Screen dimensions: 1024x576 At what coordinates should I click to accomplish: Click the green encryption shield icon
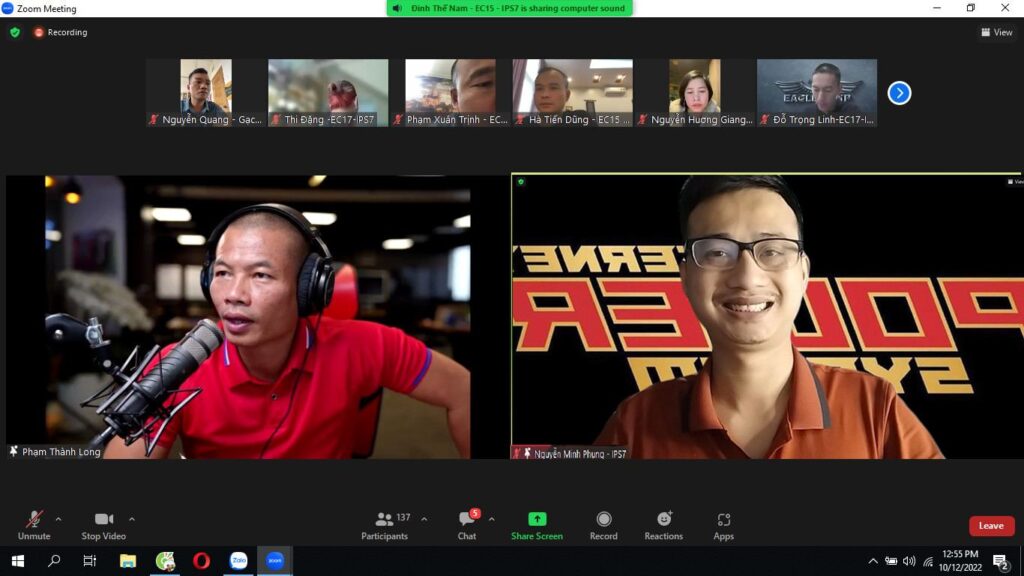pyautogui.click(x=15, y=32)
